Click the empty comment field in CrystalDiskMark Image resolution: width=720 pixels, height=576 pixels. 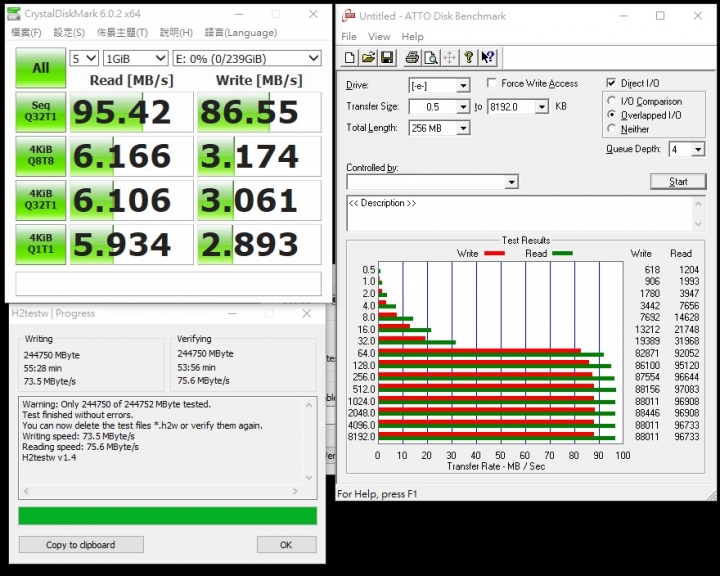168,283
